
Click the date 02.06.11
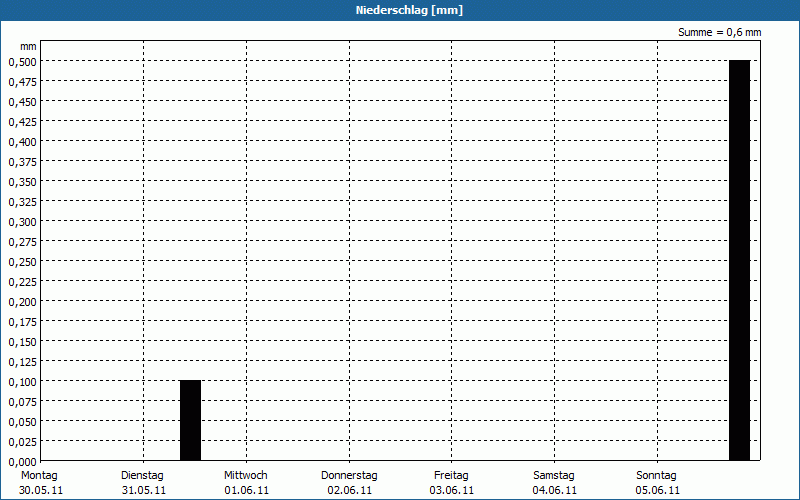pyautogui.click(x=349, y=491)
